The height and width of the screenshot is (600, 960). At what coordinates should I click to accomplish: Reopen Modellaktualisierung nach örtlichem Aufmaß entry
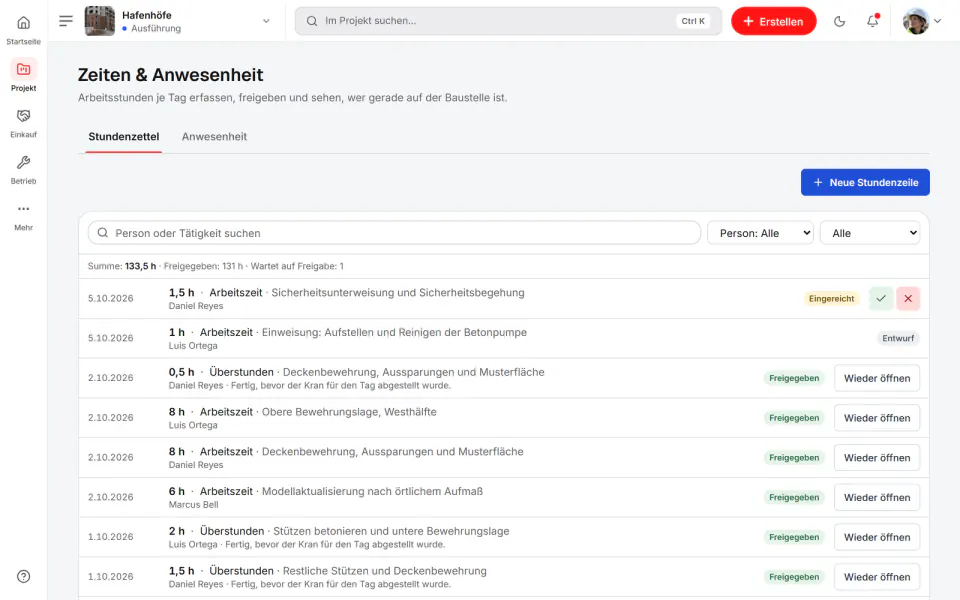[x=877, y=497]
